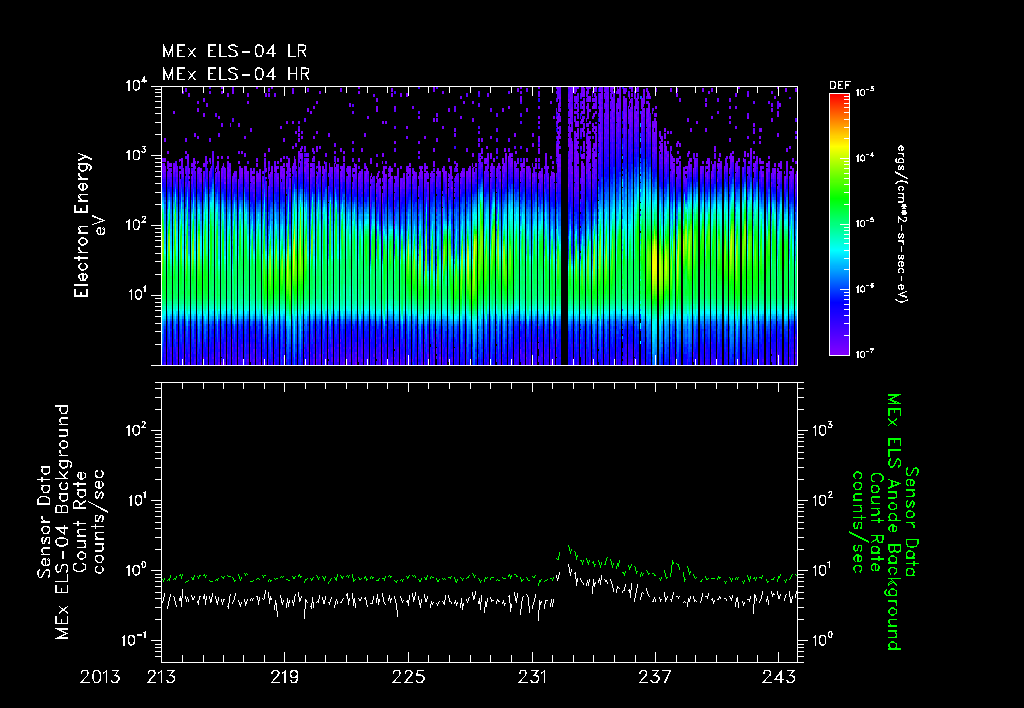Click the 10^-1 tick on the left count axis

coord(135,641)
